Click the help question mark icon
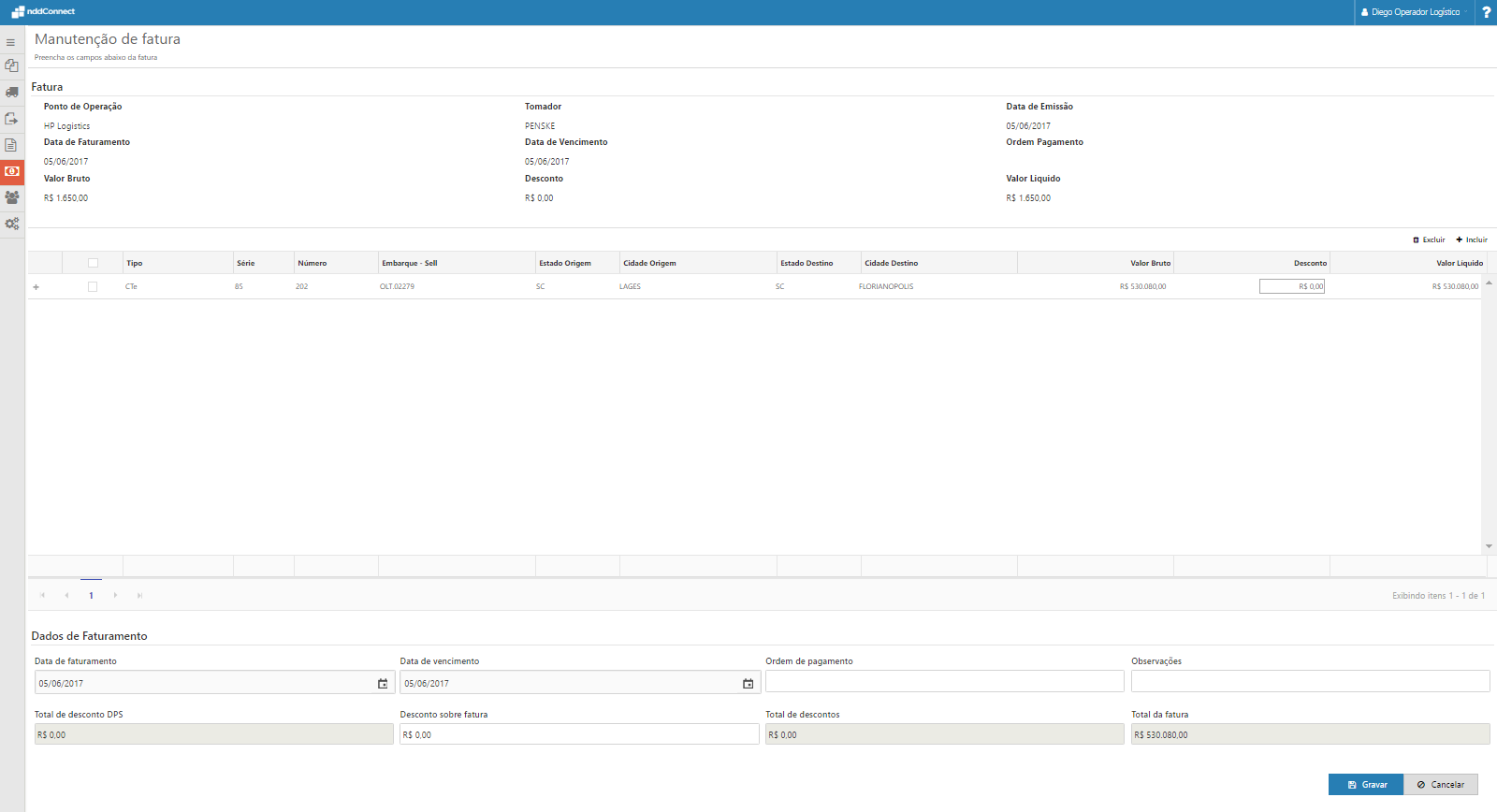This screenshot has height=812, width=1497. click(x=1486, y=12)
